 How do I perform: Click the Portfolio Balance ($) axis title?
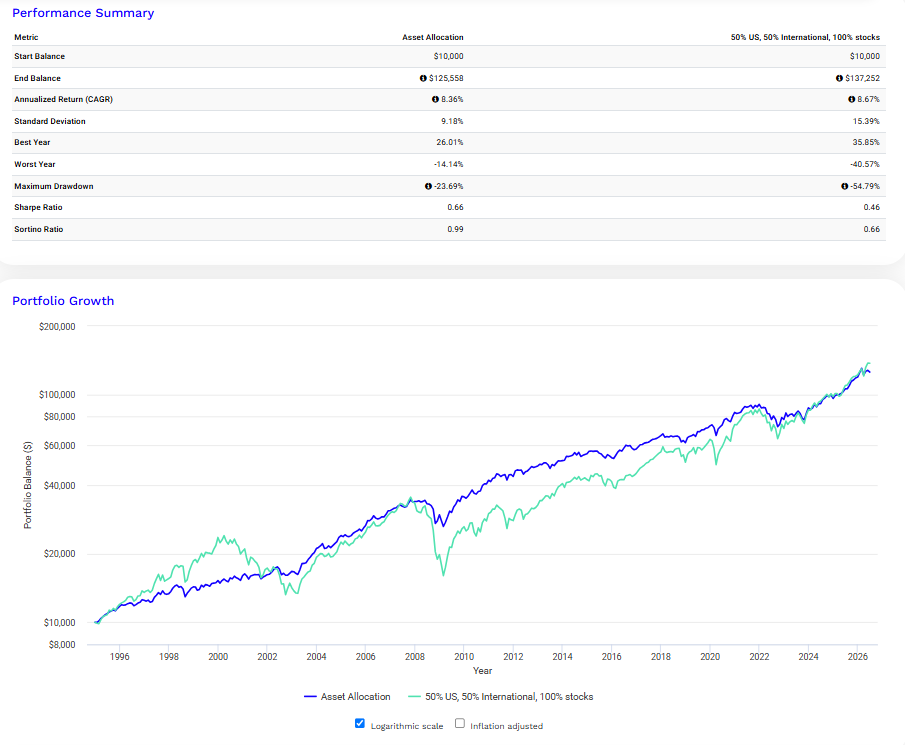(28, 485)
